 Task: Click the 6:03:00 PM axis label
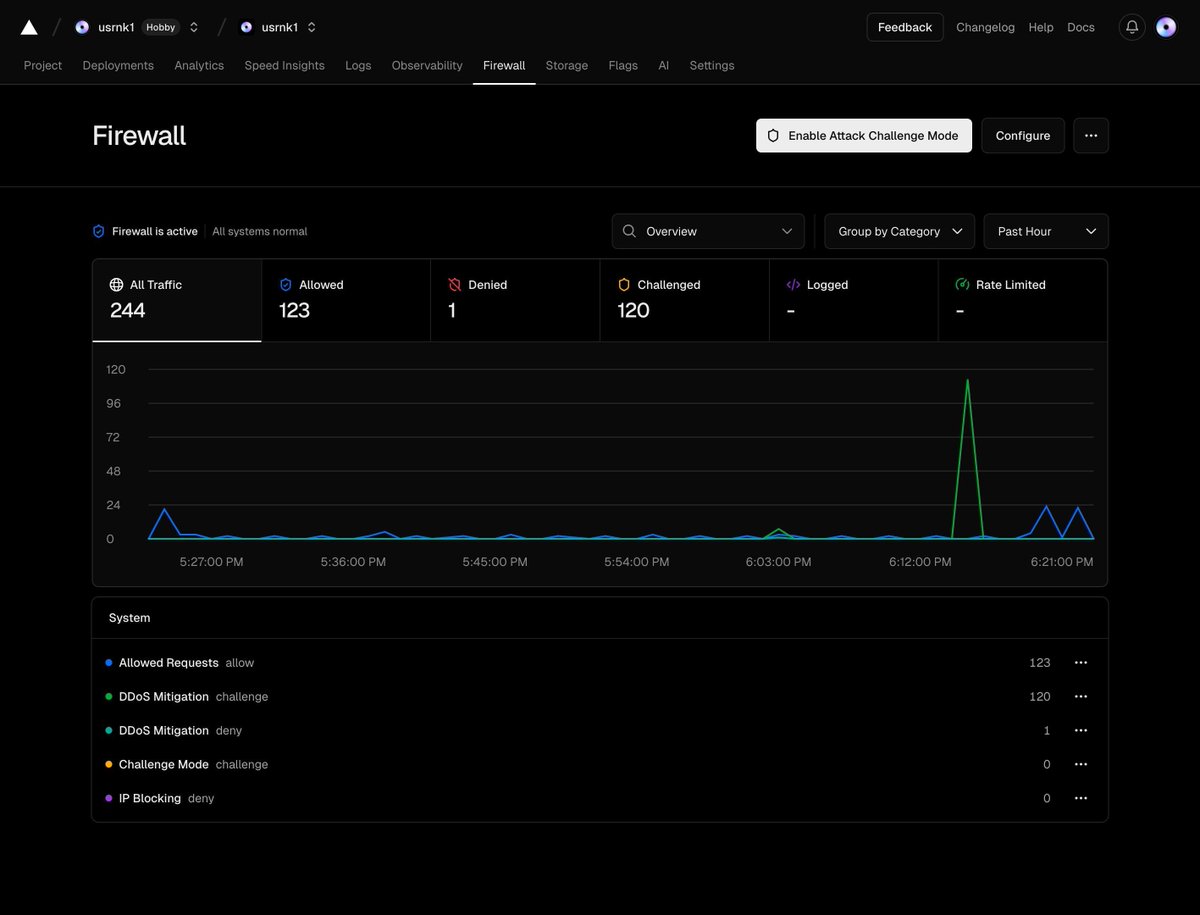pyautogui.click(x=779, y=562)
